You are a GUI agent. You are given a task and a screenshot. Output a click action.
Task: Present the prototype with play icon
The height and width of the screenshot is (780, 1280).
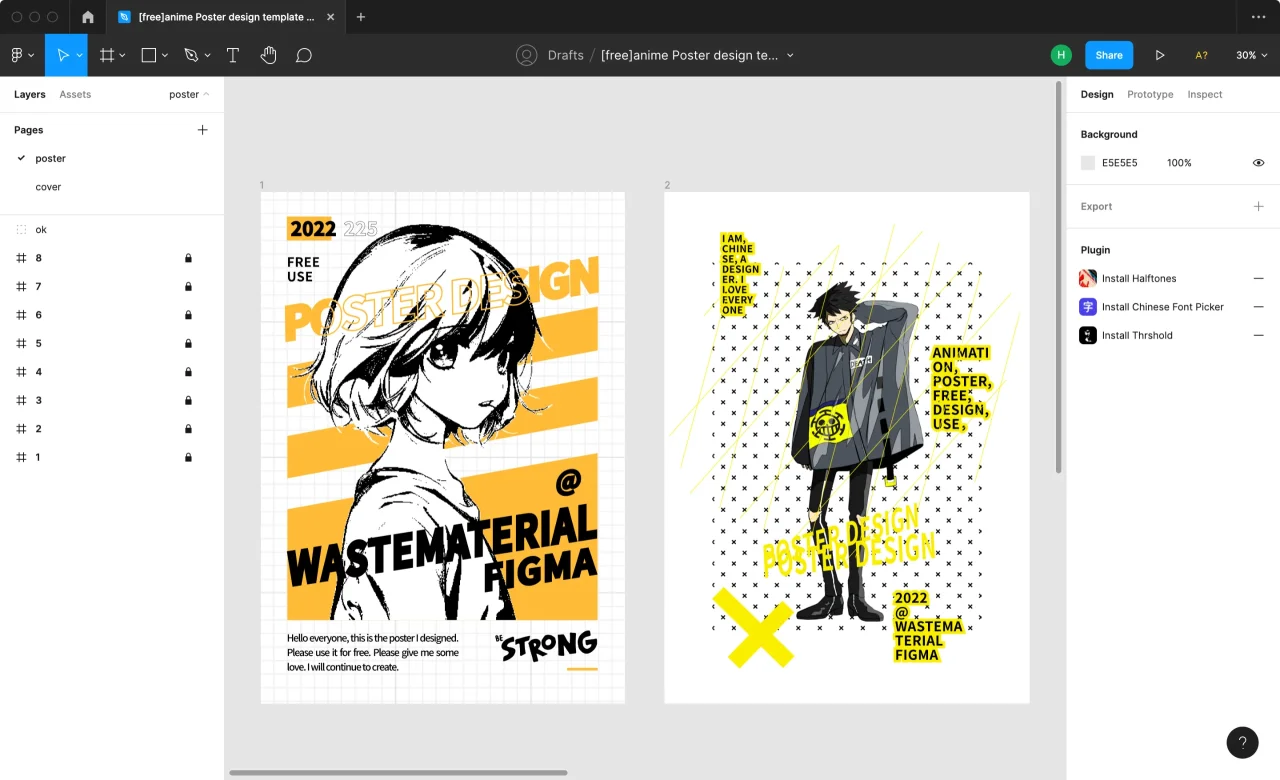click(x=1160, y=55)
